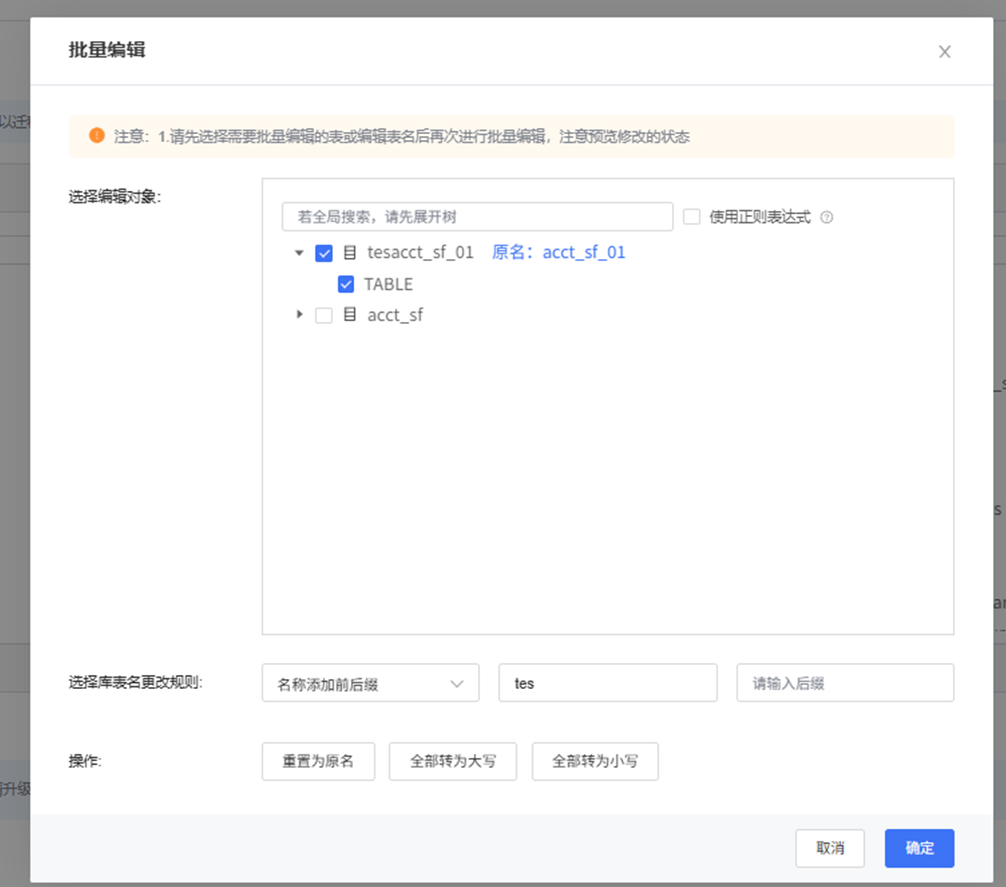The width and height of the screenshot is (1006, 887).
Task: Click the orange warning notice icon
Action: (x=97, y=135)
